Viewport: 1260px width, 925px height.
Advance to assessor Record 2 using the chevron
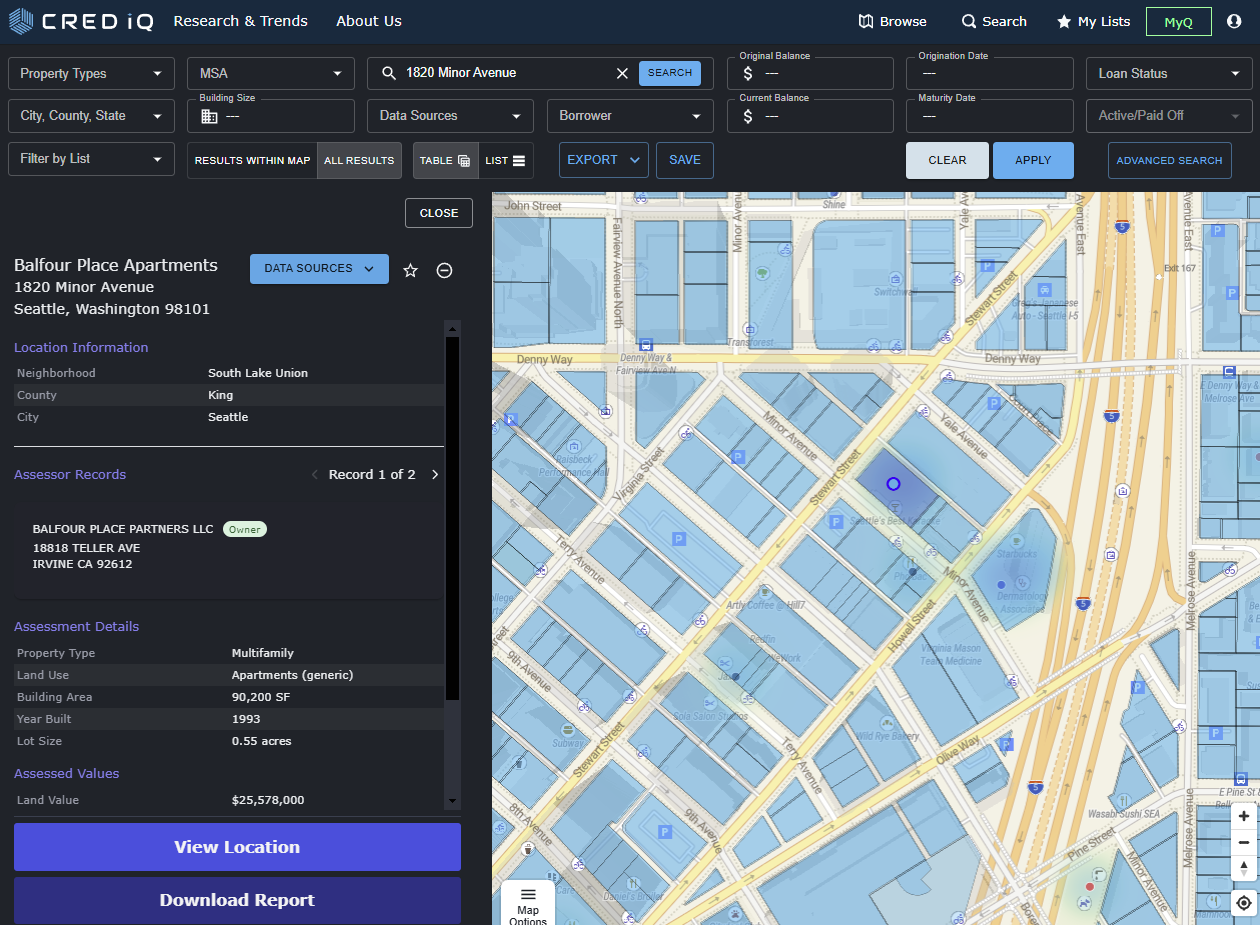(435, 474)
